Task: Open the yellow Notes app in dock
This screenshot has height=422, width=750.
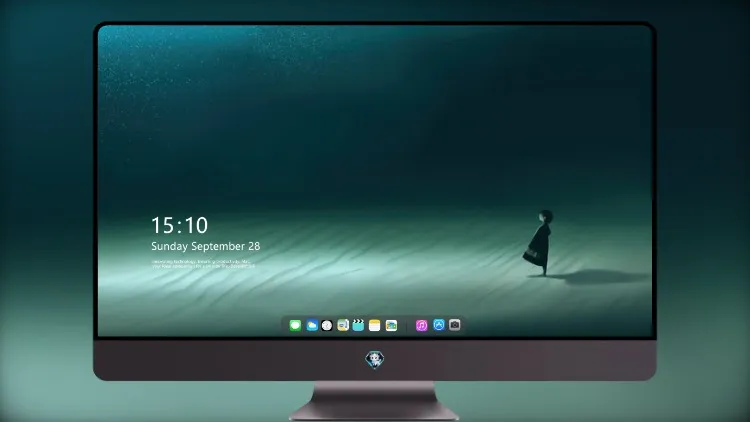Action: 375,325
